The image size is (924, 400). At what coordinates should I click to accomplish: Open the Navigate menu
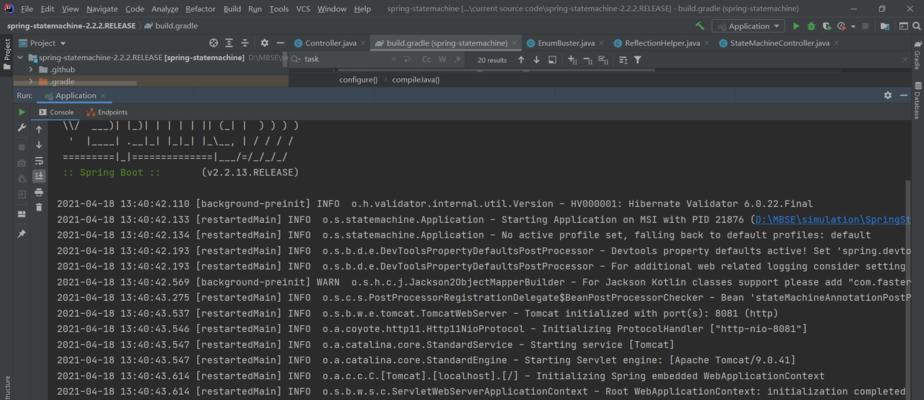pos(102,9)
